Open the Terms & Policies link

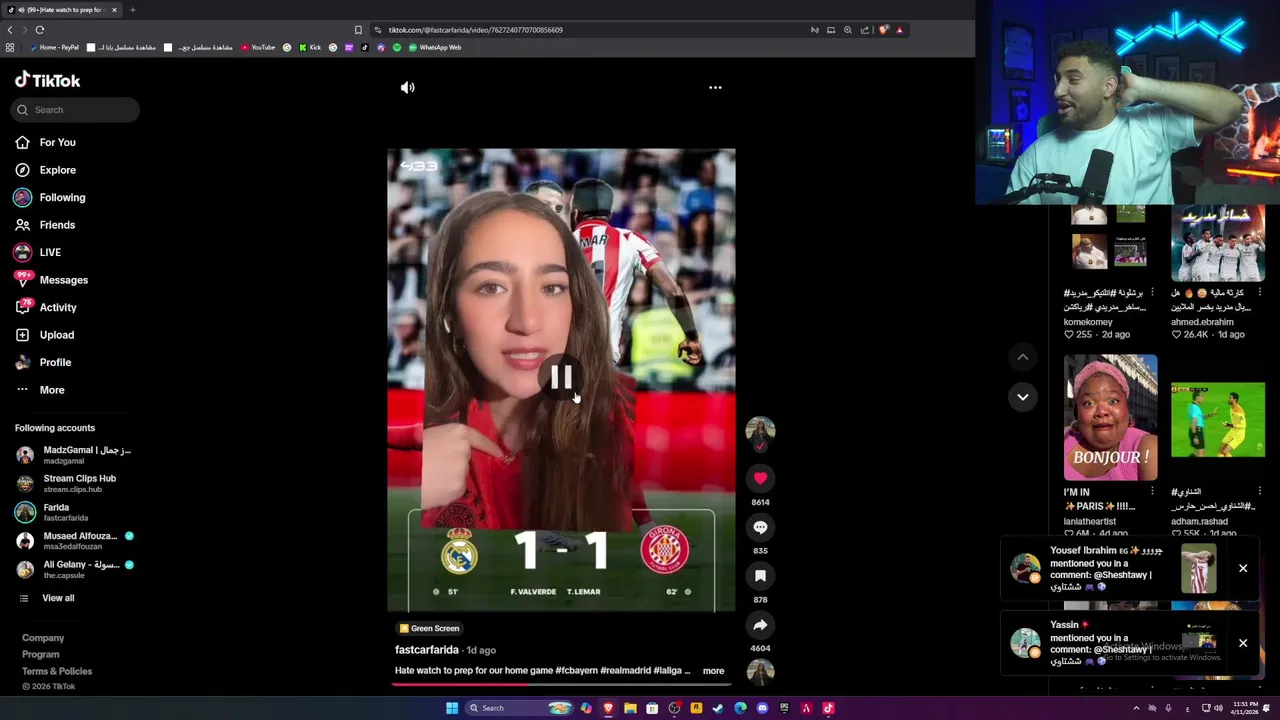(57, 671)
